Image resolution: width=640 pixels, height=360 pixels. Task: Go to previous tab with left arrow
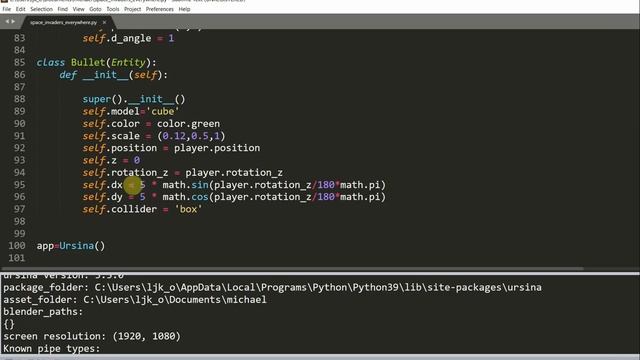coord(7,22)
